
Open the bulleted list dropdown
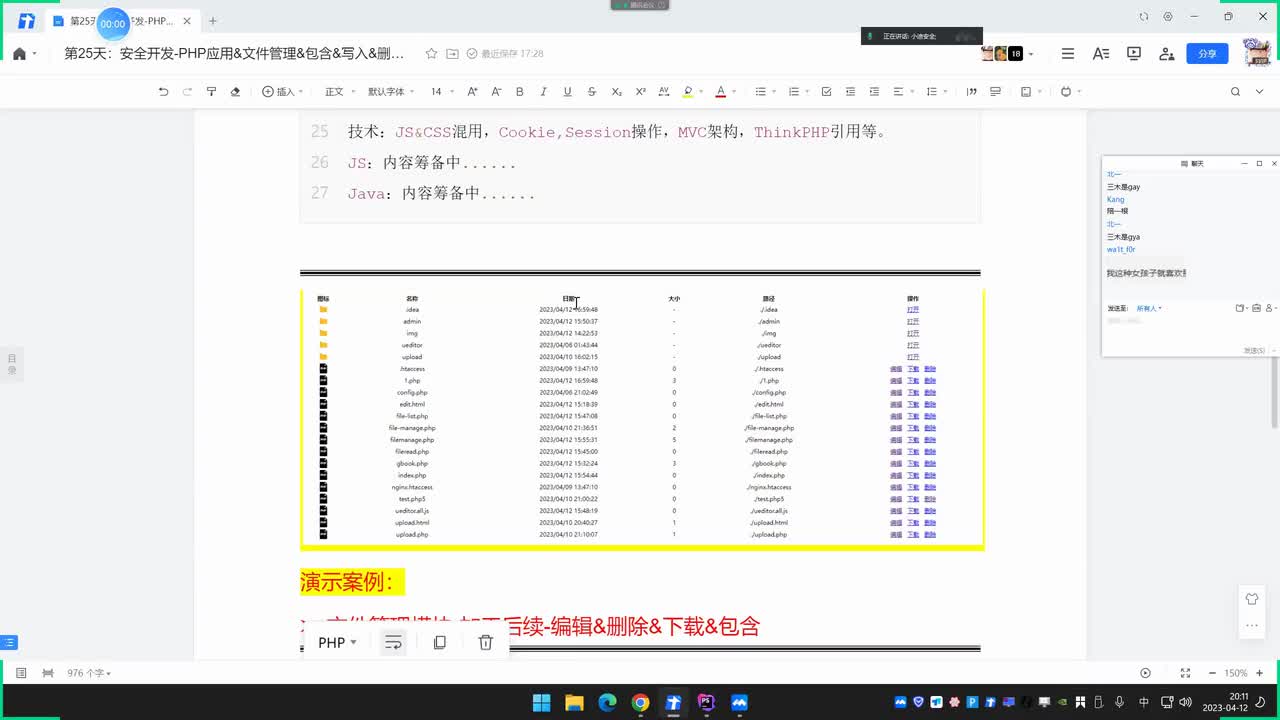766,91
